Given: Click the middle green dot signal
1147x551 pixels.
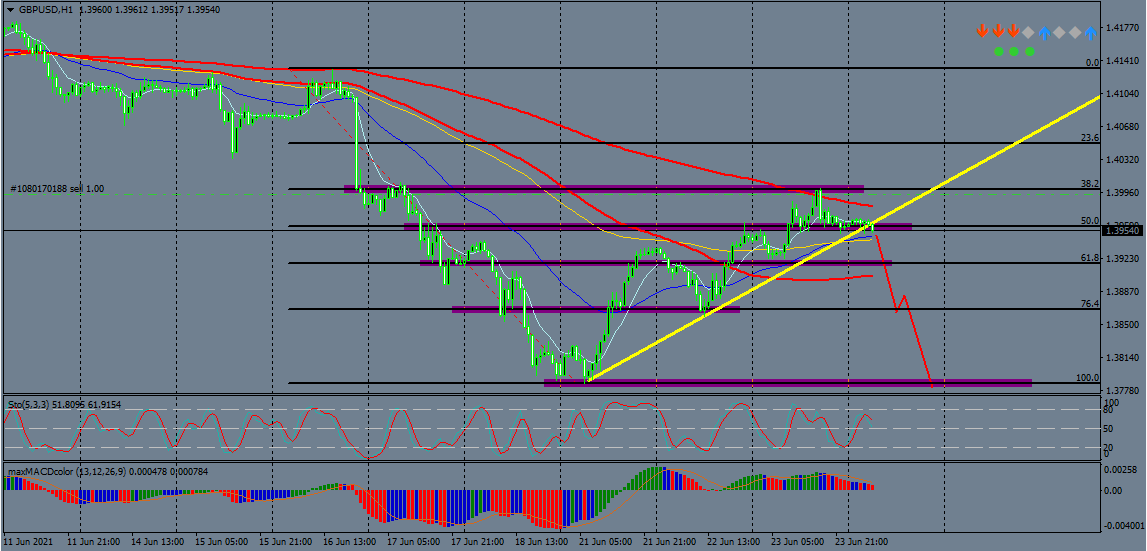Looking at the screenshot, I should (x=1013, y=50).
